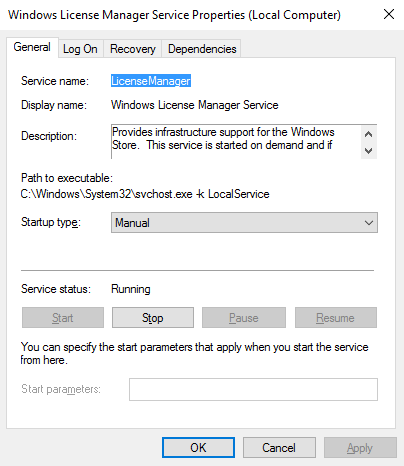Viewport: 404px width, 466px height.
Task: Expand the Startup type dropdown
Action: (244, 223)
